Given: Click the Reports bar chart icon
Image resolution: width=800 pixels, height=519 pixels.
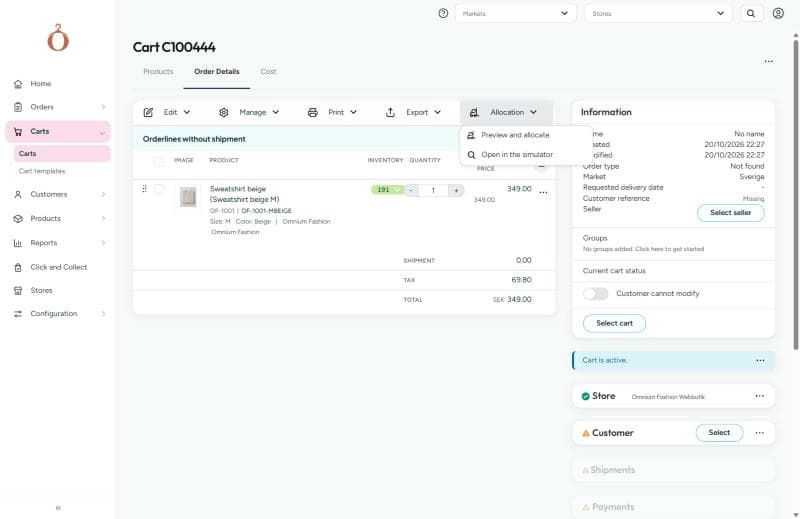Looking at the screenshot, I should click(18, 243).
